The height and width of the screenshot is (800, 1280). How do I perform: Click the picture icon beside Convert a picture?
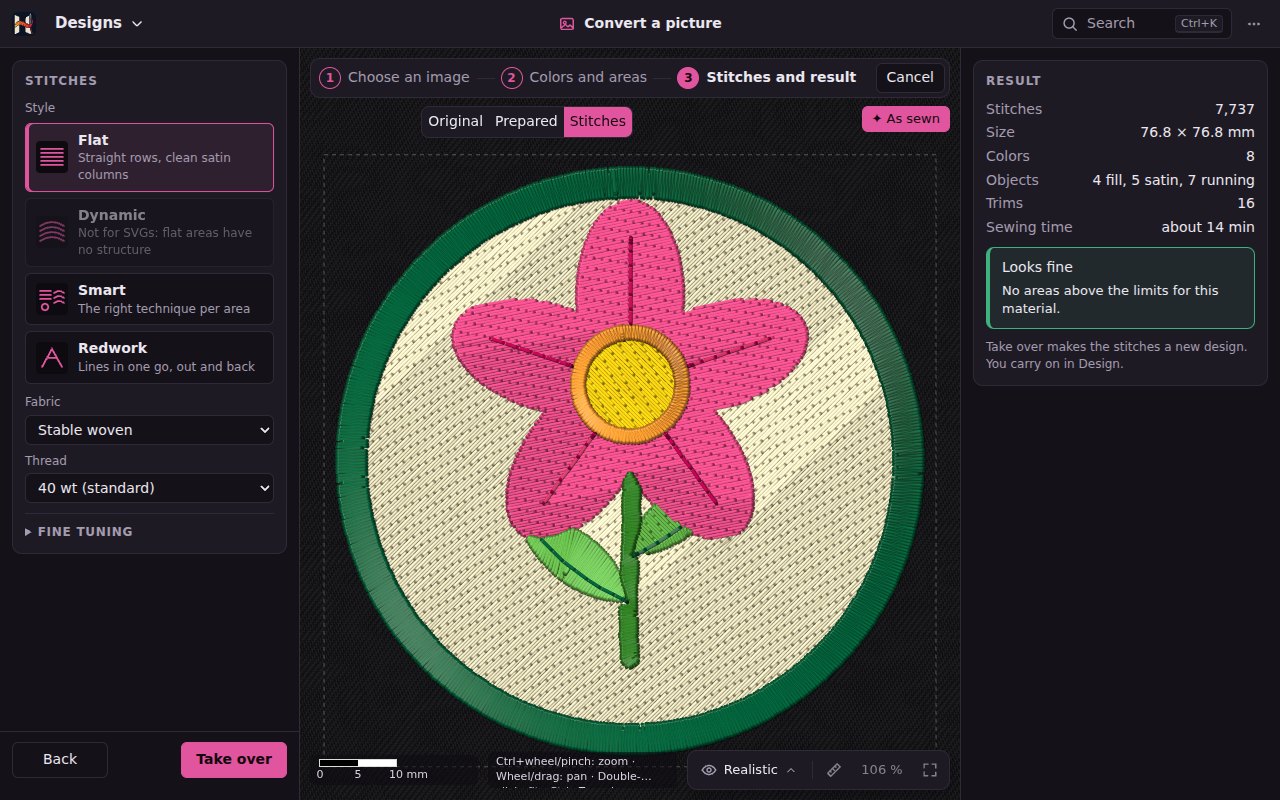567,23
